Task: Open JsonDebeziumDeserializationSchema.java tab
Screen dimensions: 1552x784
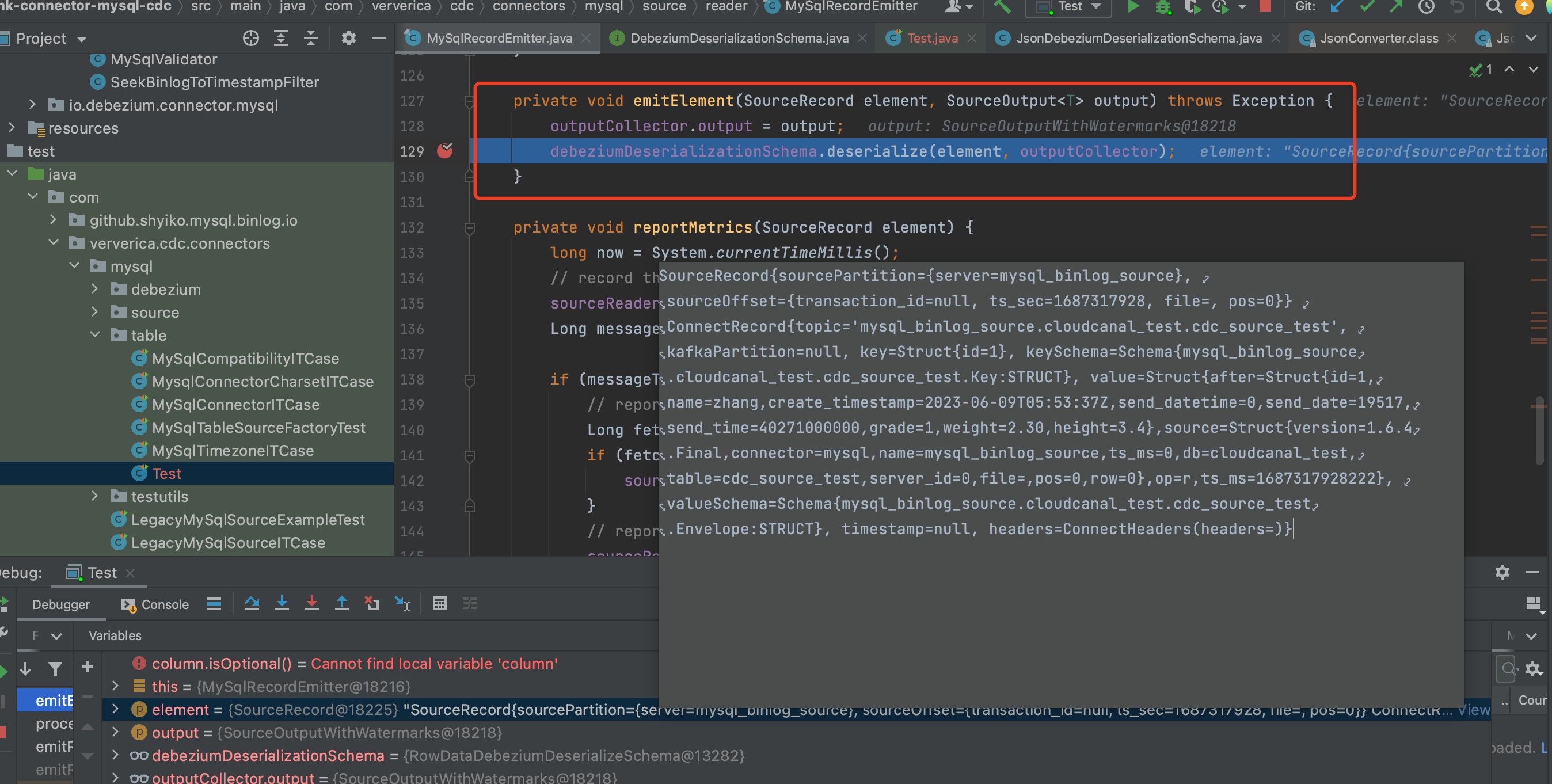Action: click(x=1138, y=38)
